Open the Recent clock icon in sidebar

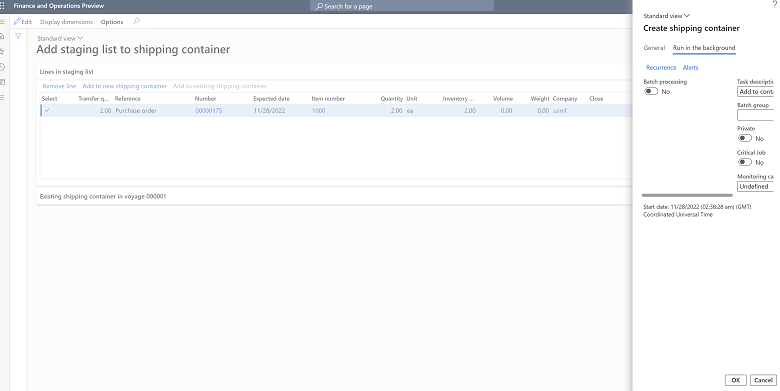tap(2, 67)
